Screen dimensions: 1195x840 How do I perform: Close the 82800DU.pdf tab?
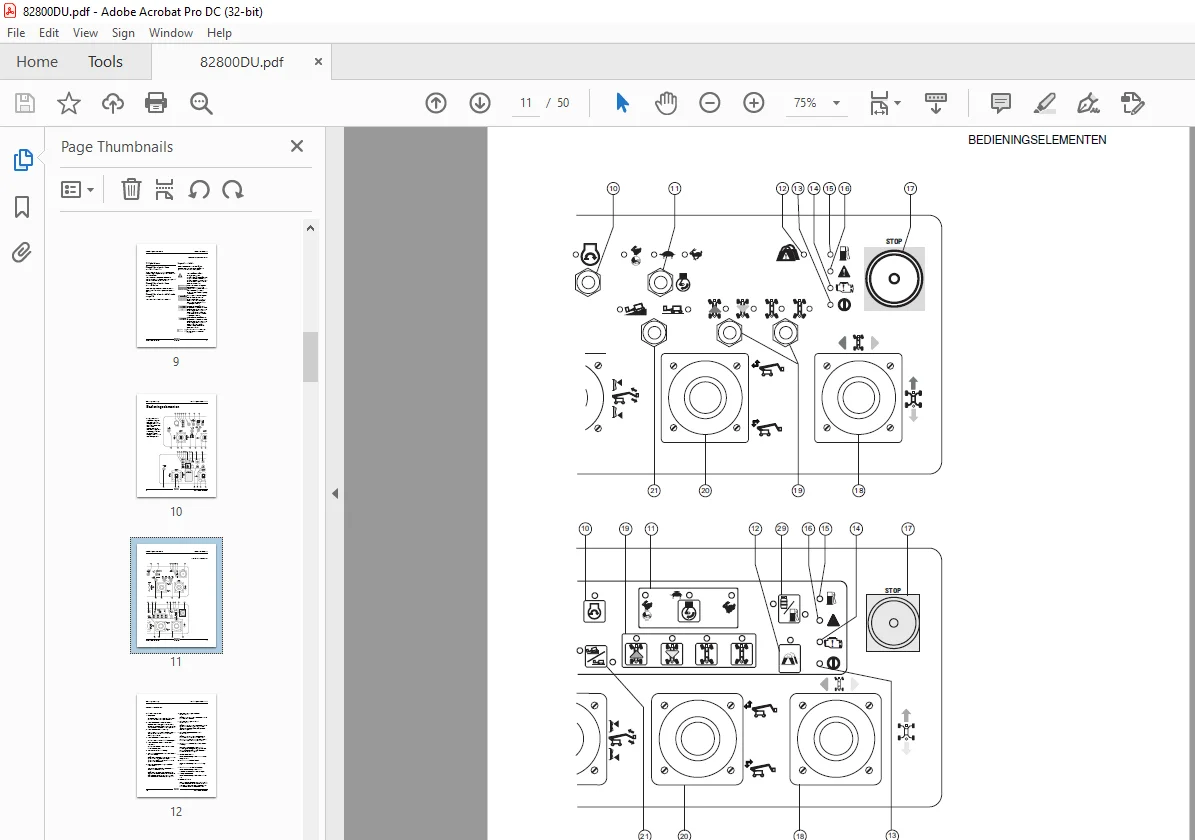pos(319,62)
